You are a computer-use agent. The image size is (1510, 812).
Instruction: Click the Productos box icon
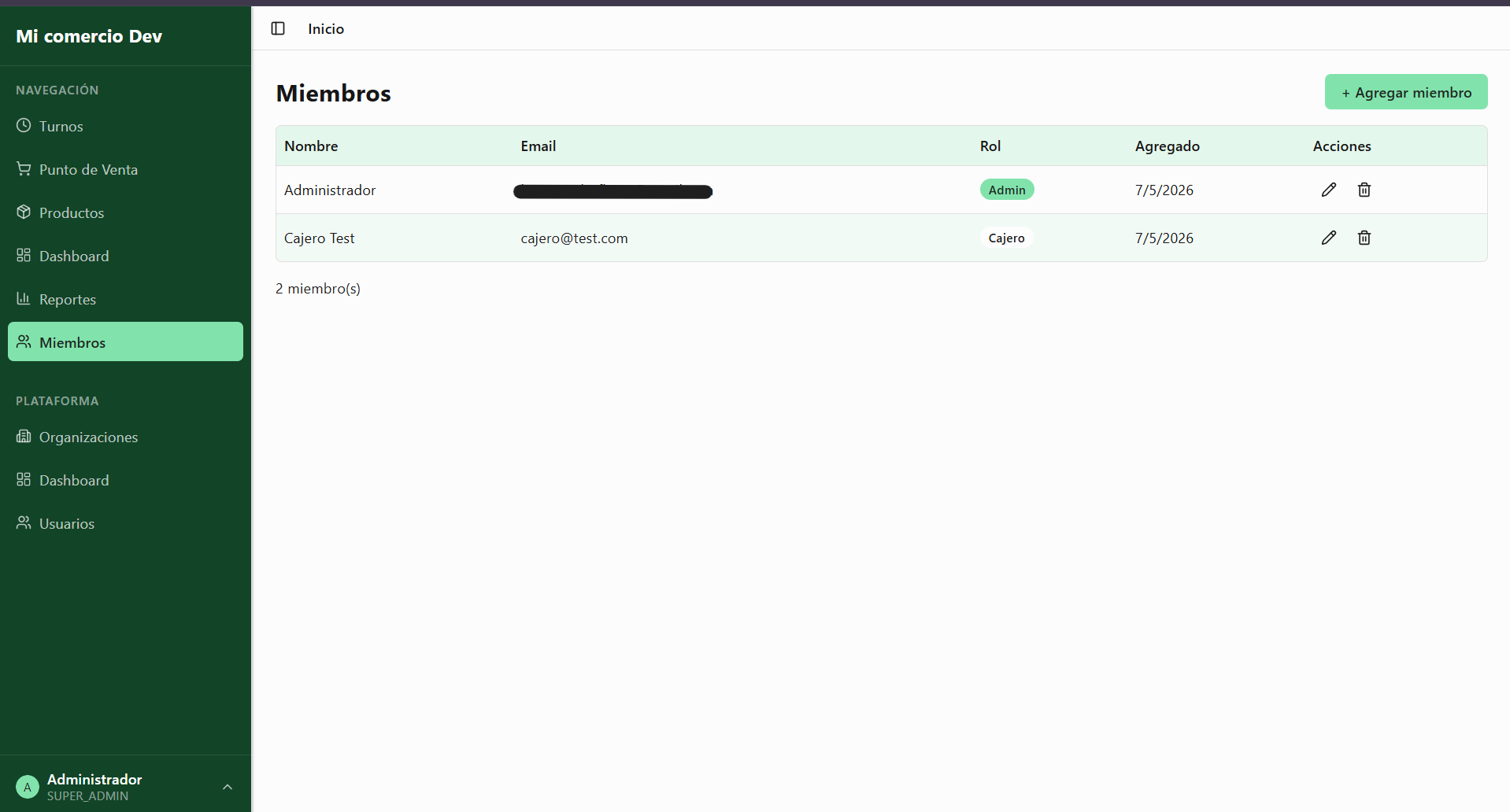(24, 212)
